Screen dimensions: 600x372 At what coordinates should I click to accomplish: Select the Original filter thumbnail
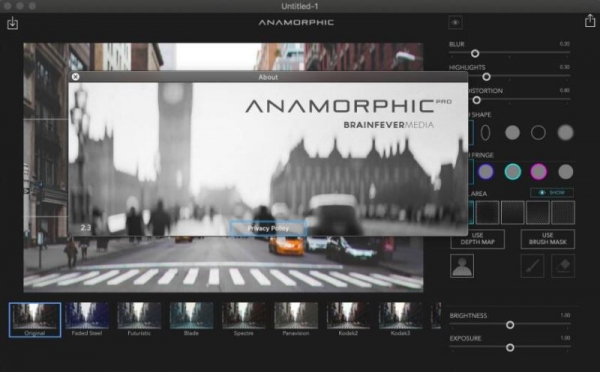tap(35, 320)
